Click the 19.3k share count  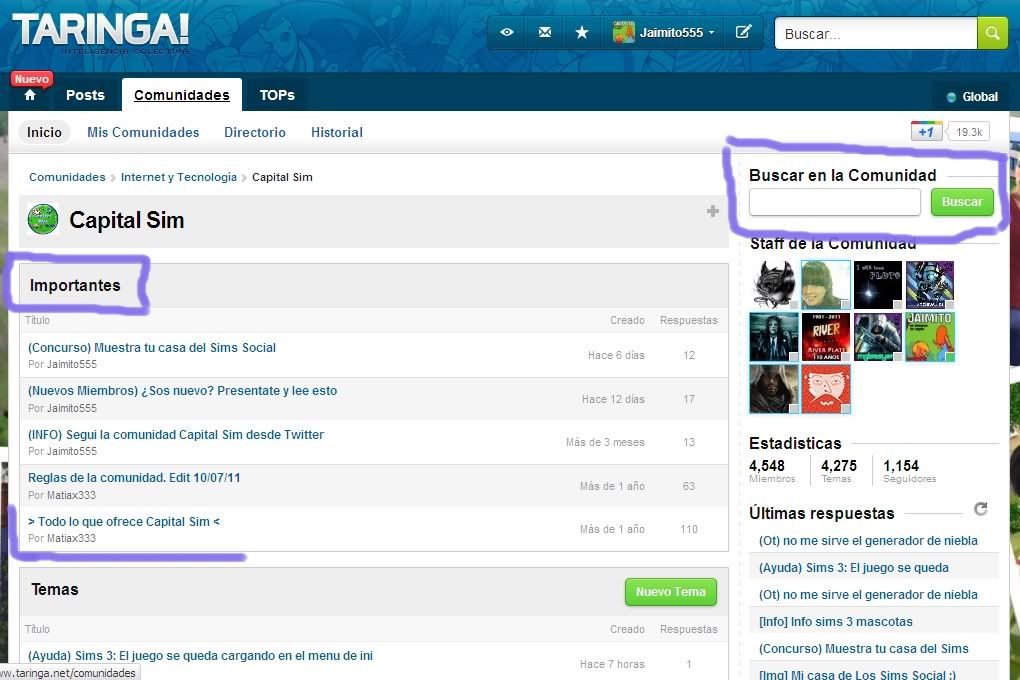click(969, 131)
